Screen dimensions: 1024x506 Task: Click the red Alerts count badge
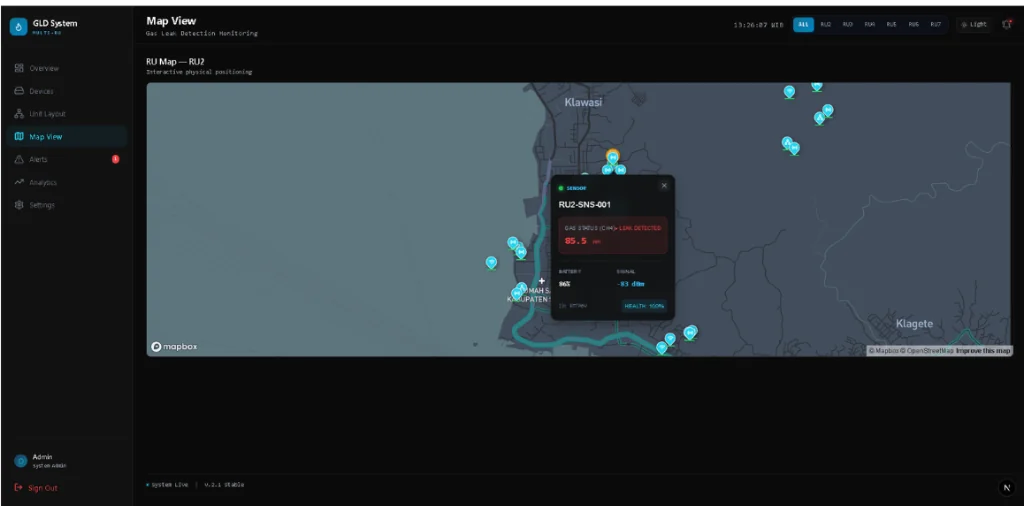[x=116, y=159]
